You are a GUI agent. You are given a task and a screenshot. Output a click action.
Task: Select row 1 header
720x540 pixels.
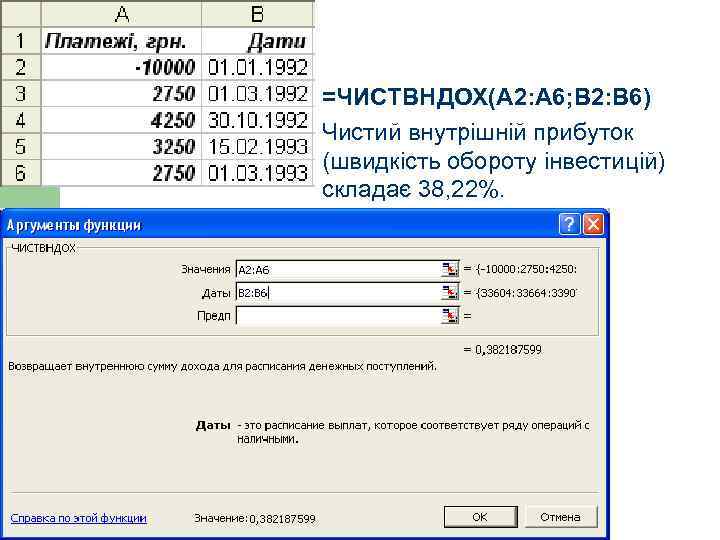coord(21,41)
